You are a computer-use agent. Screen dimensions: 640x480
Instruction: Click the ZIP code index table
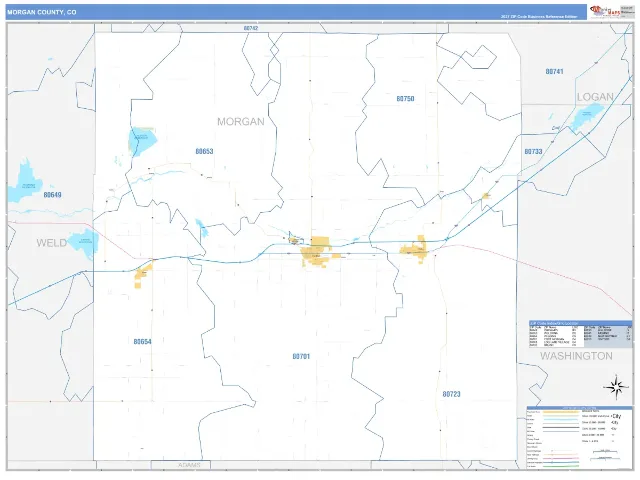580,334
